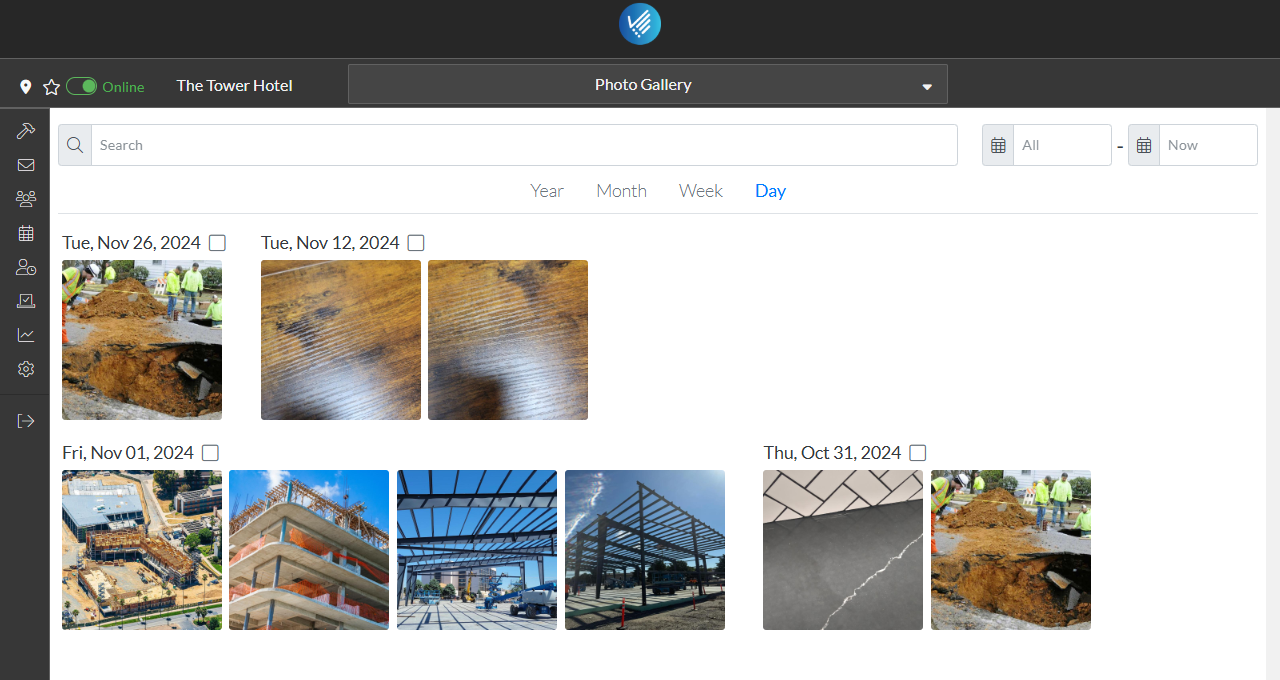Click the logout arrow sidebar icon
This screenshot has width=1280, height=680.
click(26, 421)
